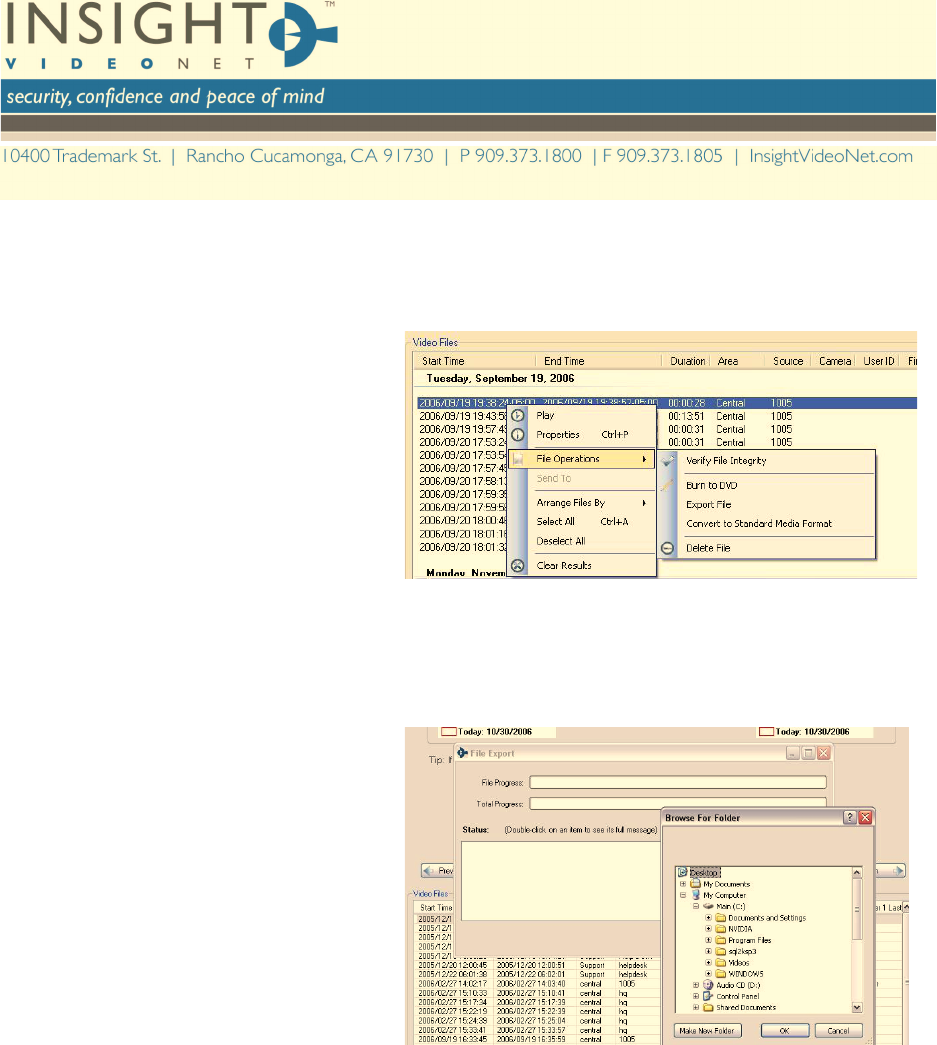The image size is (937, 1045).
Task: Select Convert to Standard Media Format
Action: click(759, 524)
